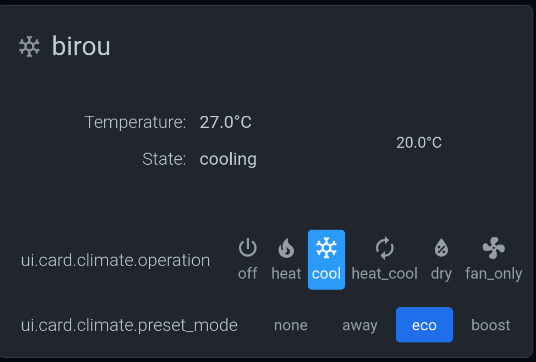Click the snowflake icon beside birou
Image resolution: width=536 pixels, height=362 pixels.
[x=29, y=46]
